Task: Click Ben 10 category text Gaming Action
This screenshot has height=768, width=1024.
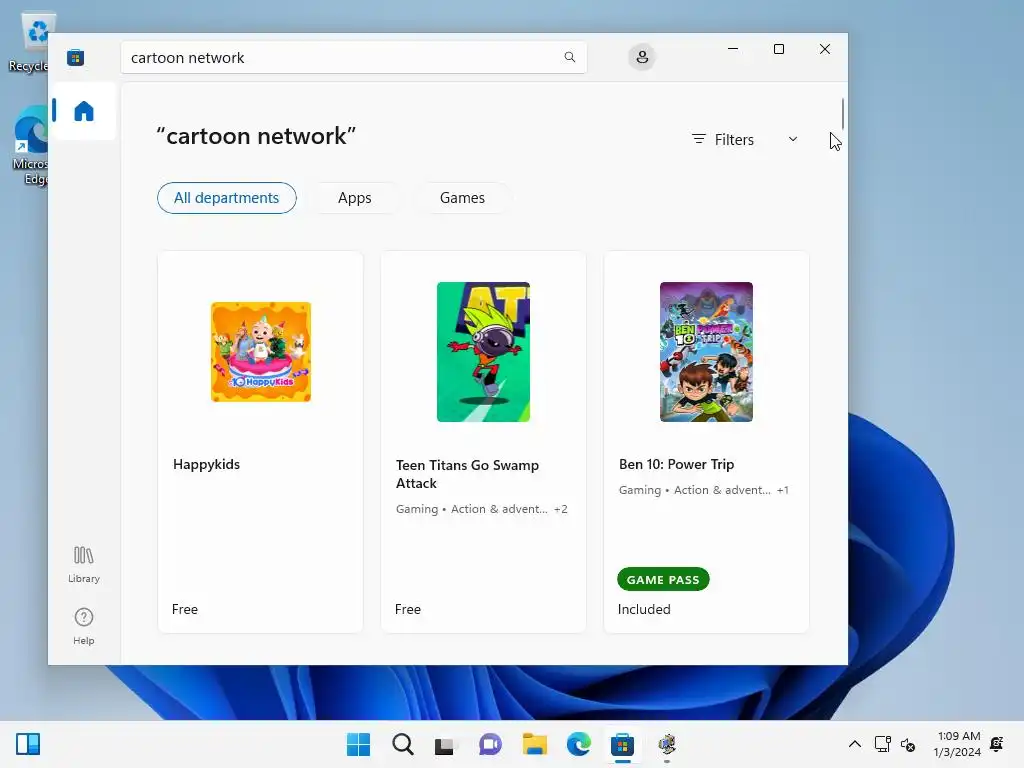Action: (704, 490)
